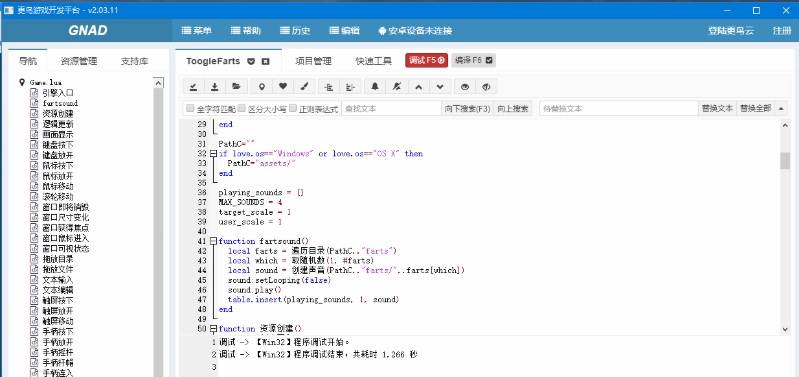
Task: Switch to the 资源管理 tab
Action: pos(79,61)
